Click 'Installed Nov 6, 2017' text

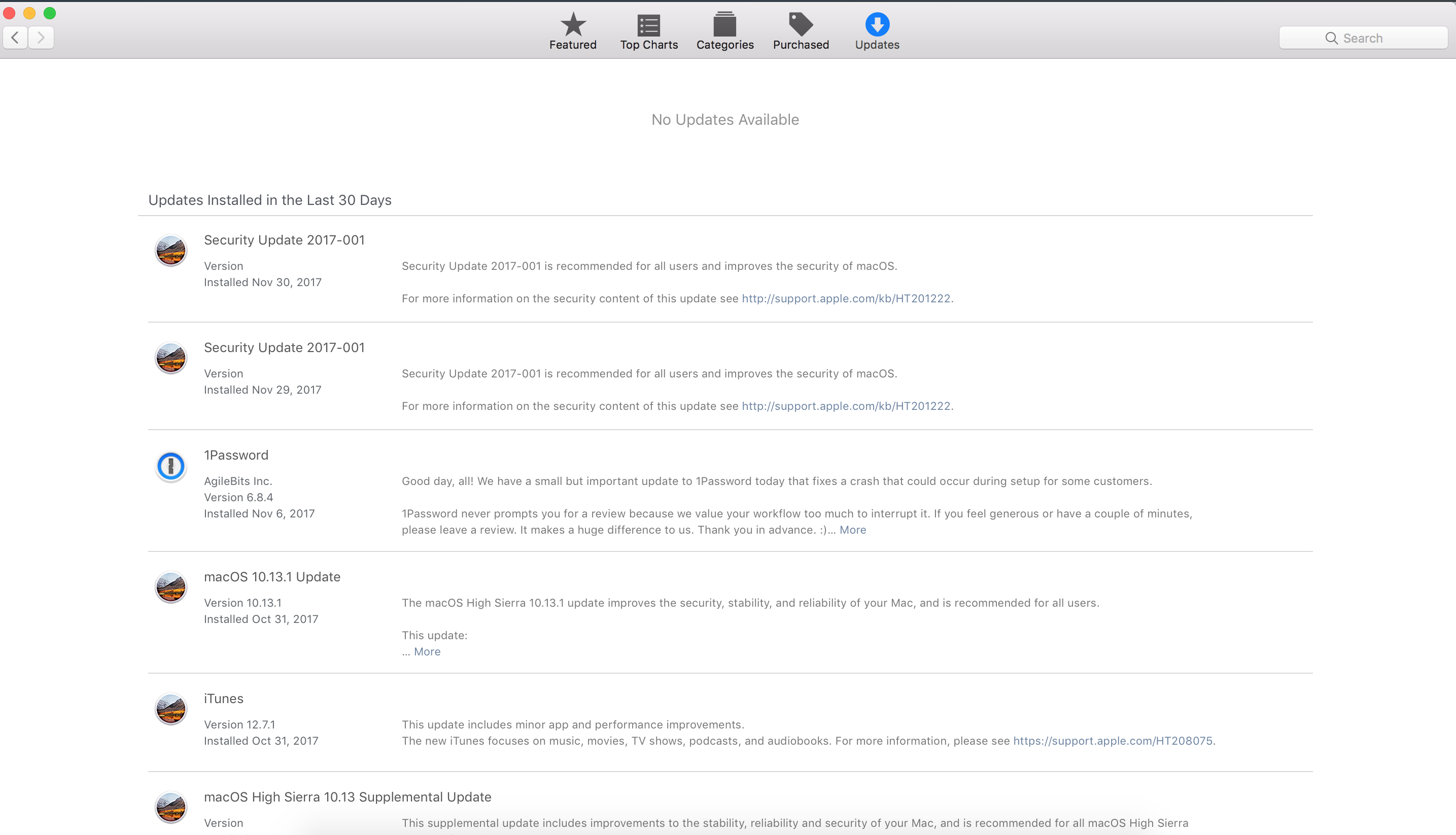tap(259, 514)
